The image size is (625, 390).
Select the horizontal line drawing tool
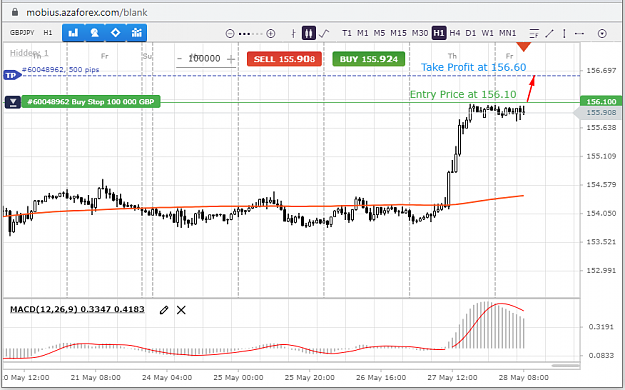point(579,33)
